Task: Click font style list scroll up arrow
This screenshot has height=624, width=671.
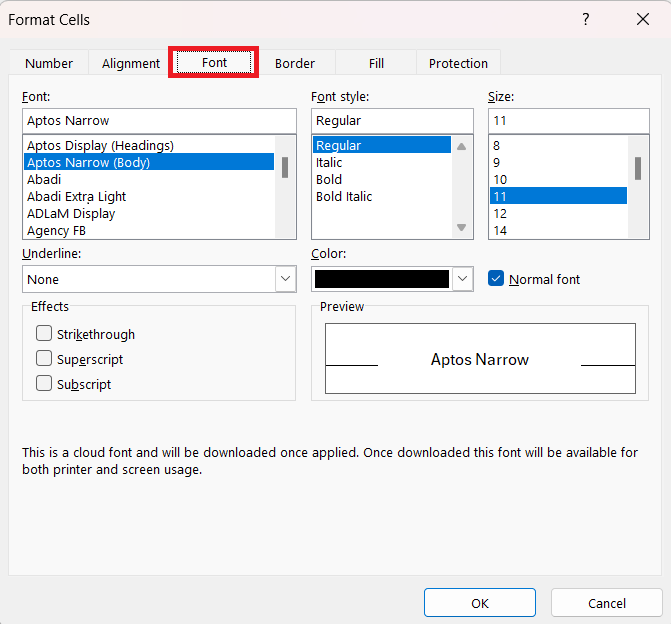Action: tap(461, 146)
